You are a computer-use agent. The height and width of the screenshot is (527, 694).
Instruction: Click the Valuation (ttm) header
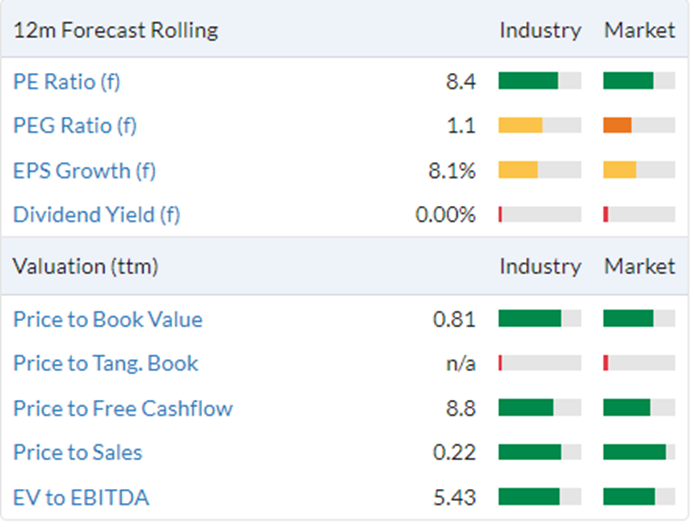pyautogui.click(x=85, y=267)
